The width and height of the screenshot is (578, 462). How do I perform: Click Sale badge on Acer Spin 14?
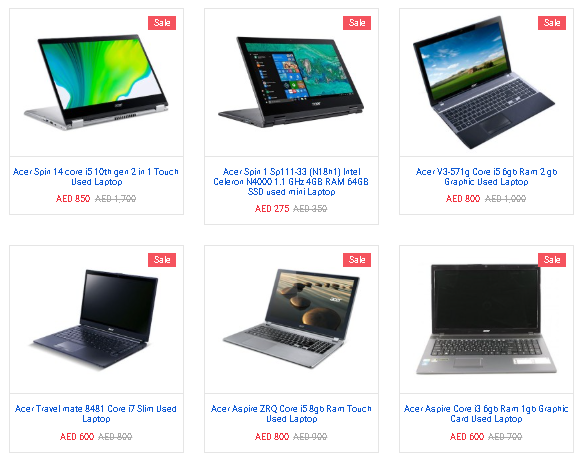(x=162, y=23)
